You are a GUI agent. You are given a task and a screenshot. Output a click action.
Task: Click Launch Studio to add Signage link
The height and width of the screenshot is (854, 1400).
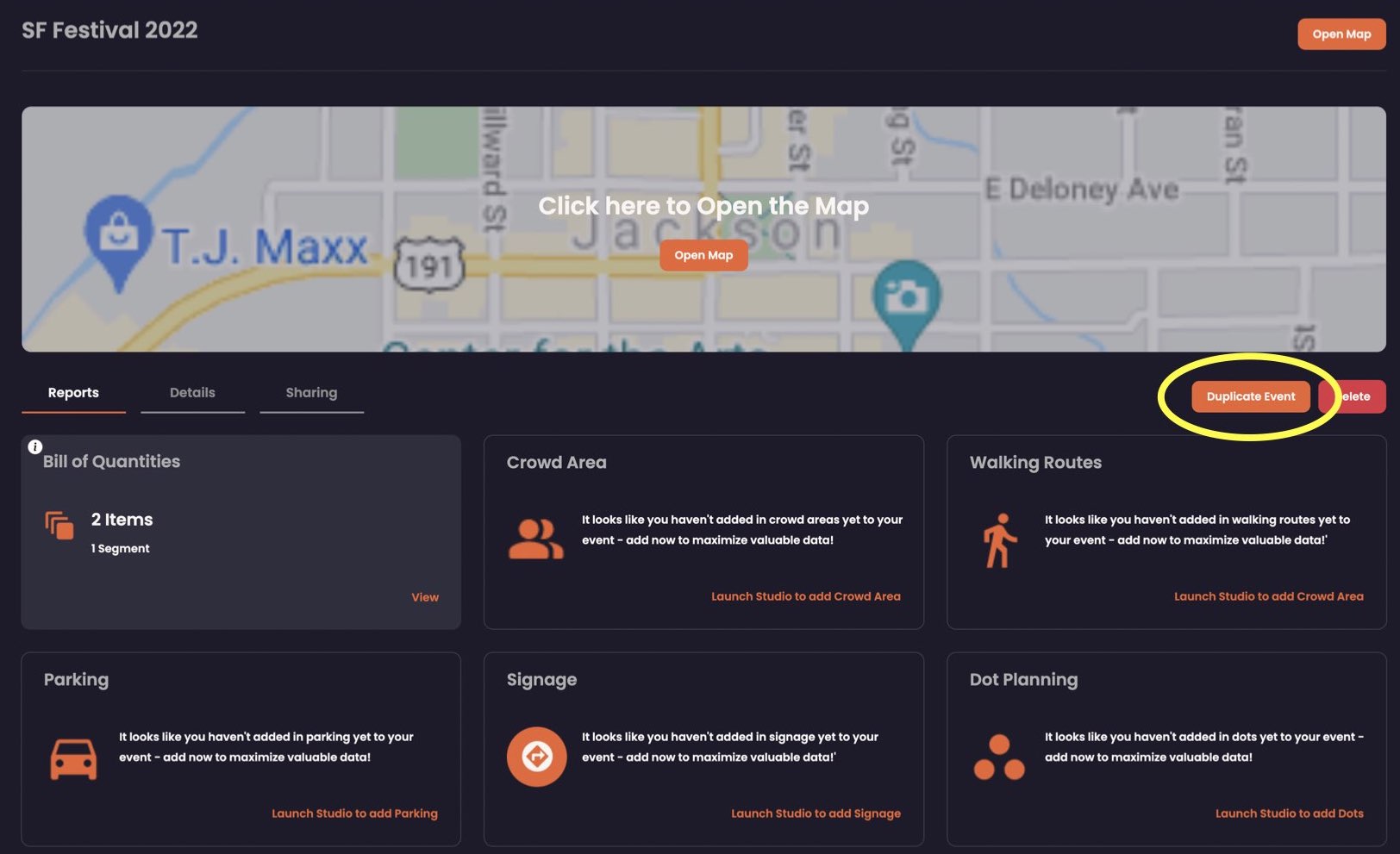point(816,813)
